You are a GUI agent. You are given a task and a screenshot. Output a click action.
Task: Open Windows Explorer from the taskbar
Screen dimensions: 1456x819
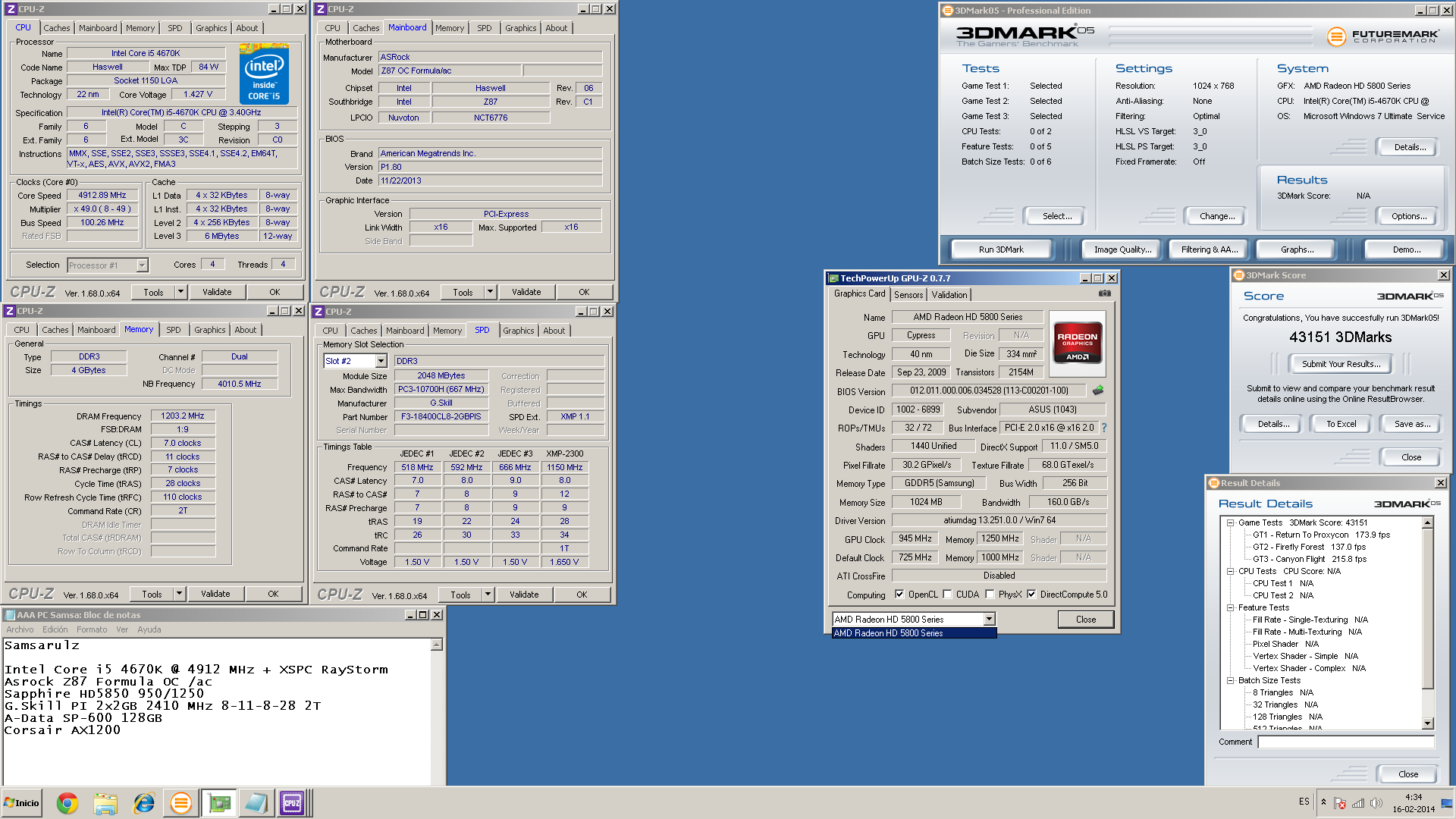[105, 803]
